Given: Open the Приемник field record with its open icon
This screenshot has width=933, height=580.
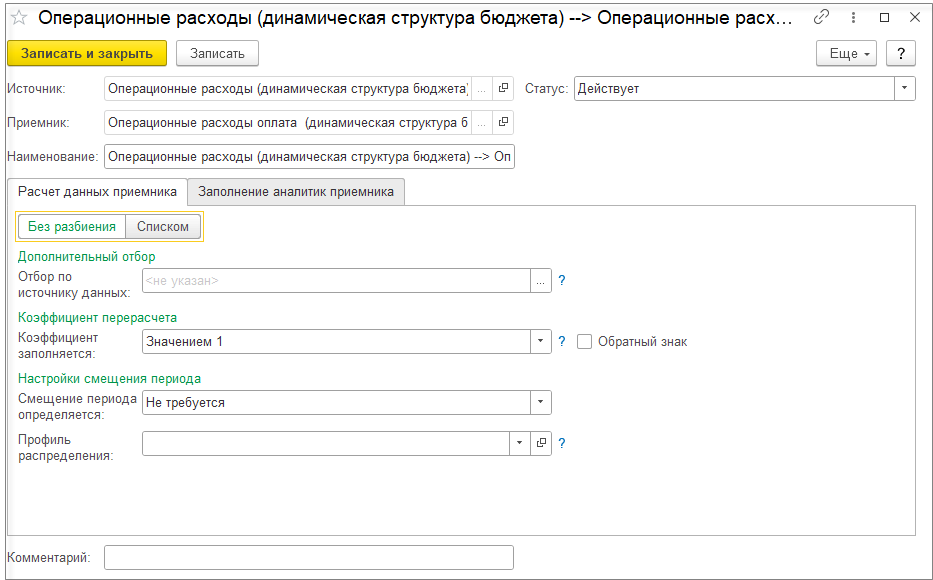Looking at the screenshot, I should pyautogui.click(x=504, y=123).
